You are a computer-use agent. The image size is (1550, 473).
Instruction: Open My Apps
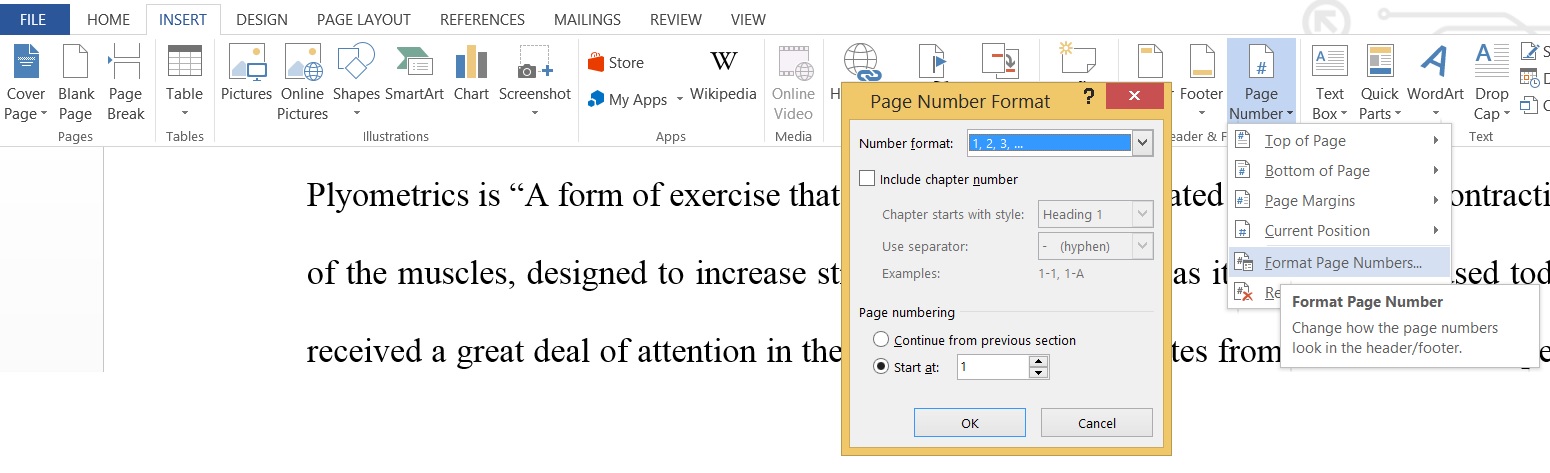(628, 99)
